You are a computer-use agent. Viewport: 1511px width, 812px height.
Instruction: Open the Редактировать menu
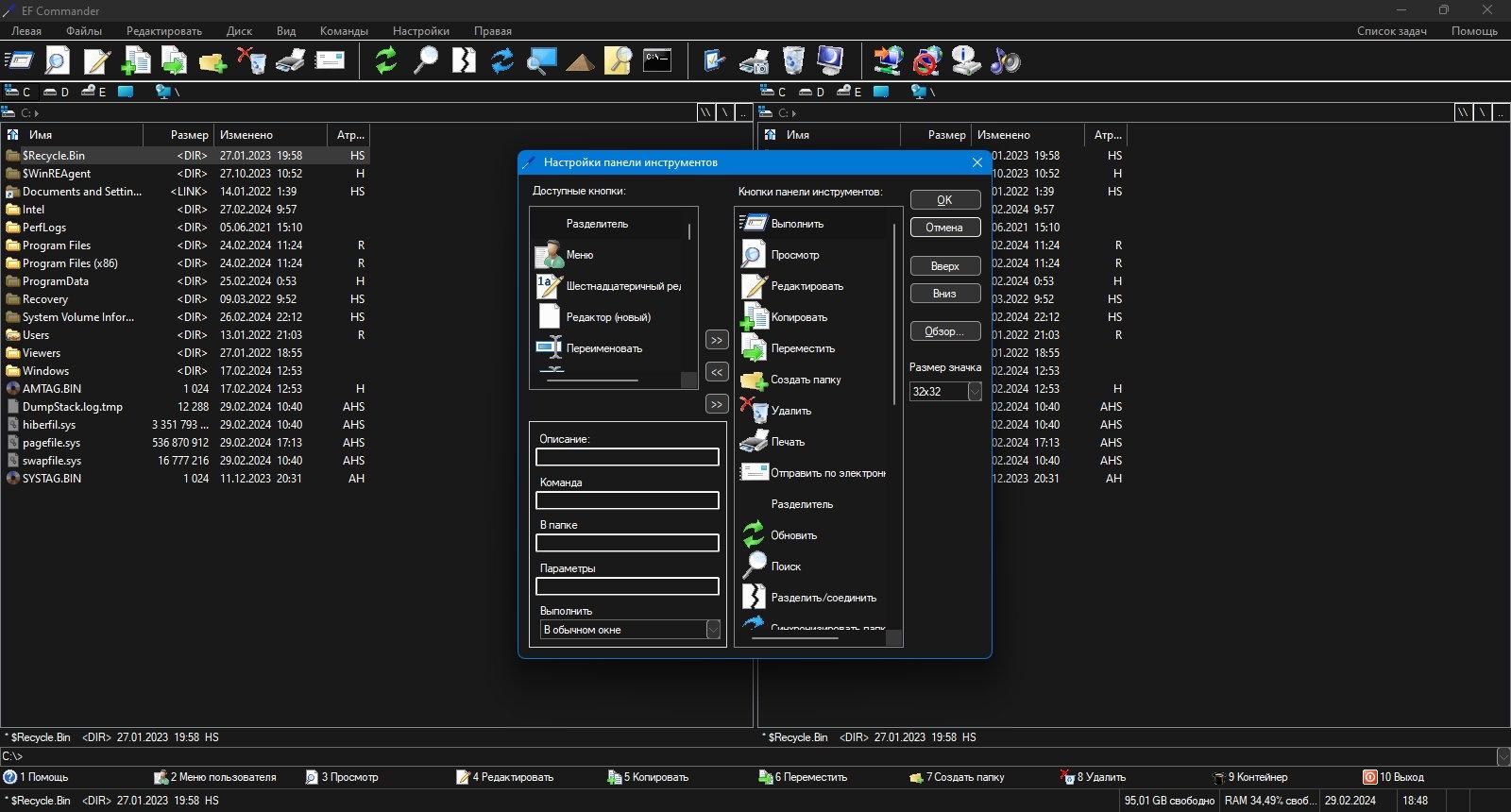click(x=164, y=31)
